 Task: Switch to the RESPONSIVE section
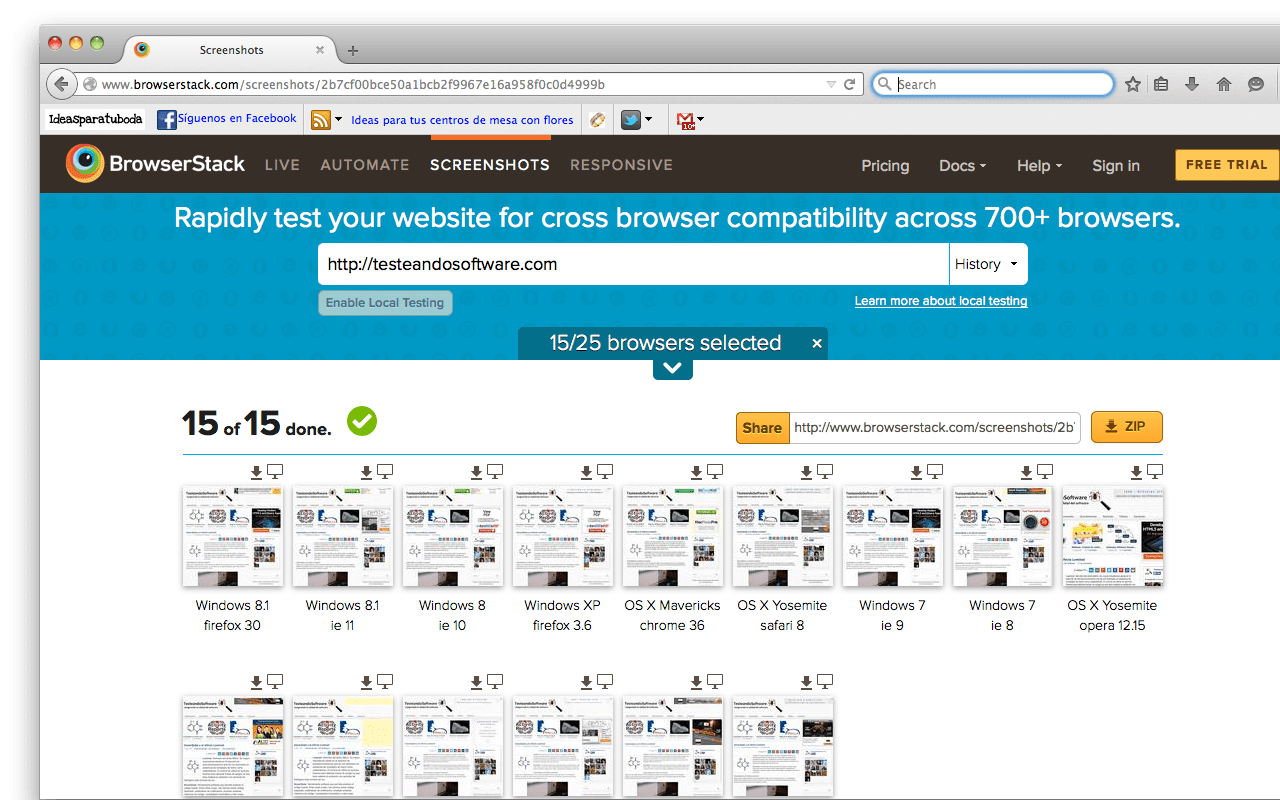coord(621,165)
